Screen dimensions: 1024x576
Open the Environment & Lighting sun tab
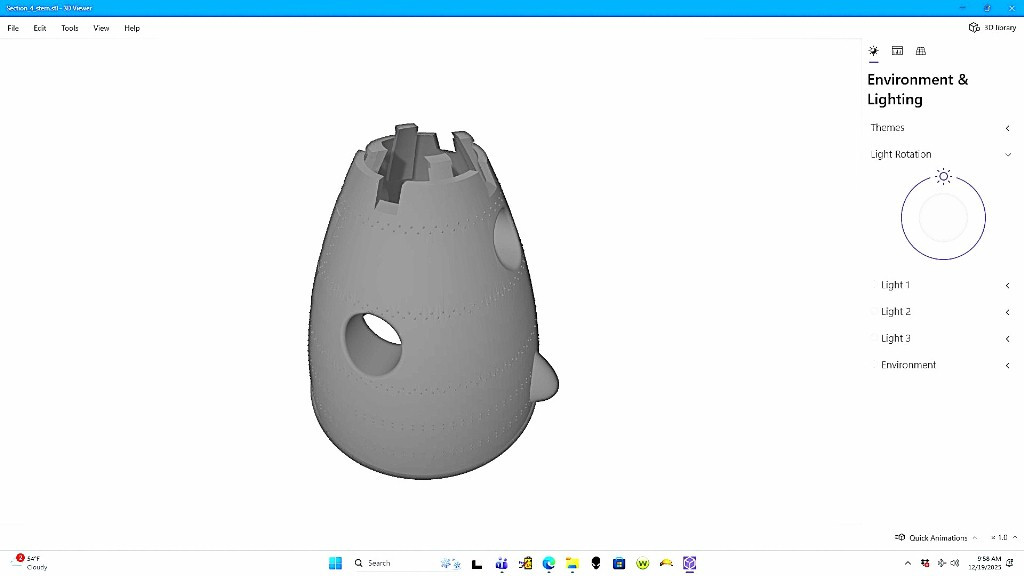(x=873, y=51)
